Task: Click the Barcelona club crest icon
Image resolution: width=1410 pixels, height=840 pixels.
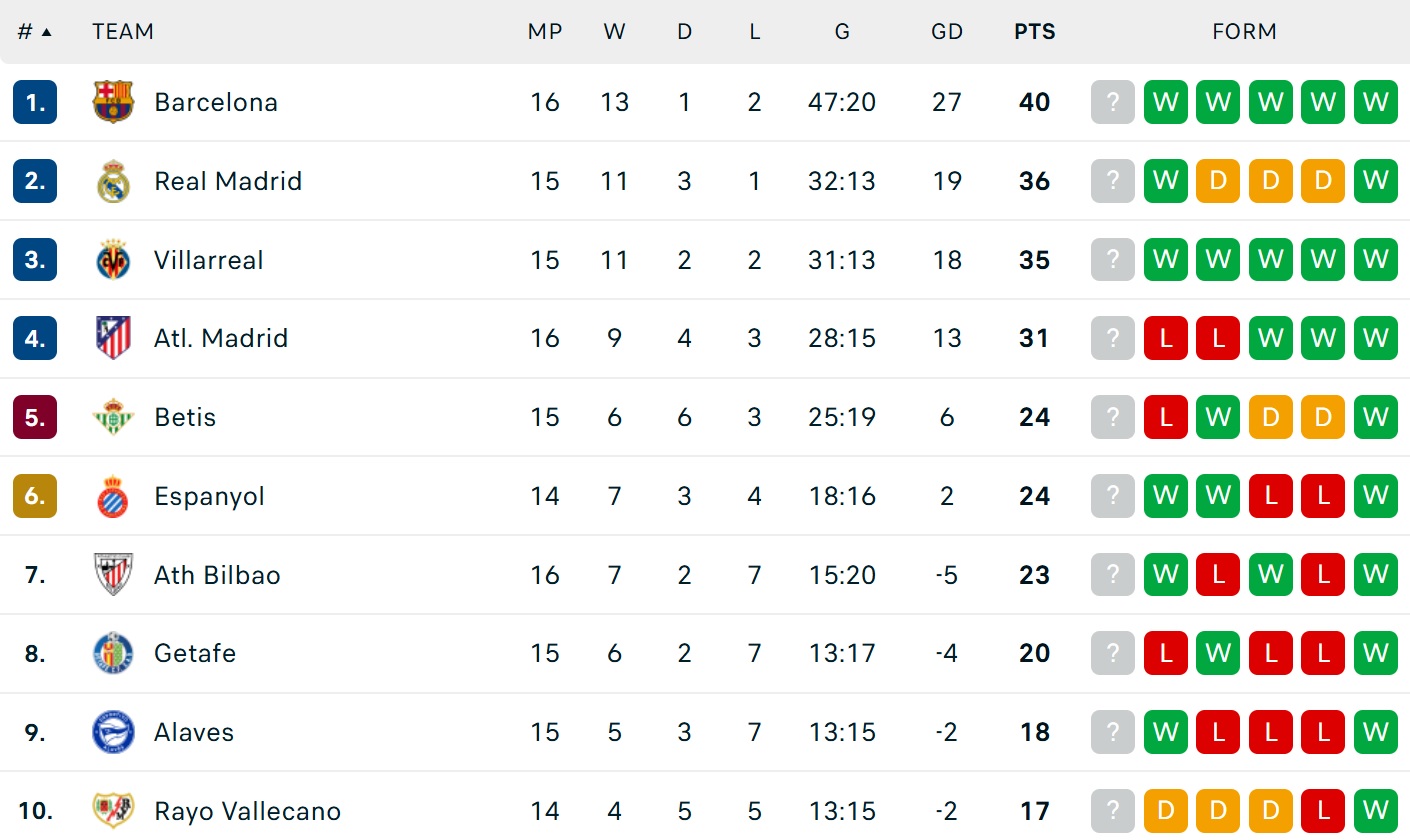Action: [113, 102]
